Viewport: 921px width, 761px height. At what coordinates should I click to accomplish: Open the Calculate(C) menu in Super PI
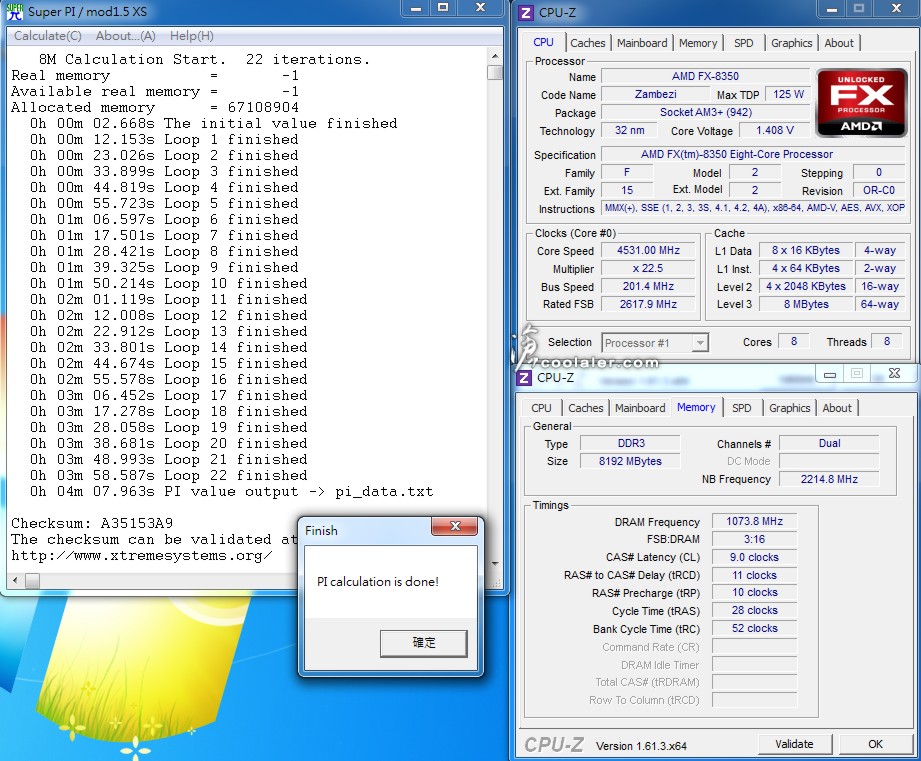48,36
